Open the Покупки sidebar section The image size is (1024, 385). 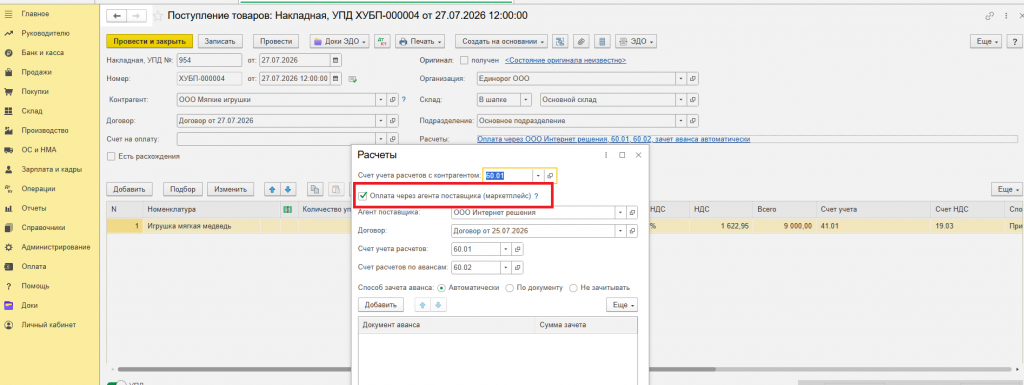(35, 91)
